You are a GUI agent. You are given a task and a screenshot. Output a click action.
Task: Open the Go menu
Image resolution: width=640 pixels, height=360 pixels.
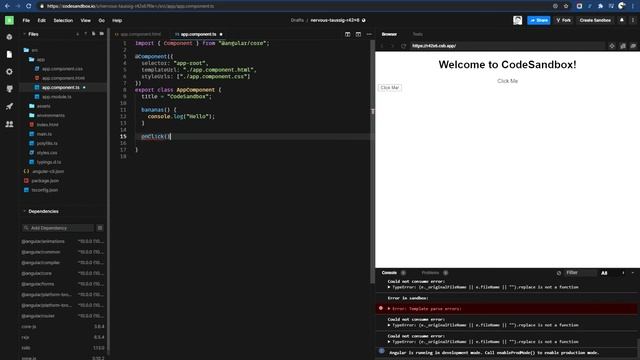pos(102,20)
